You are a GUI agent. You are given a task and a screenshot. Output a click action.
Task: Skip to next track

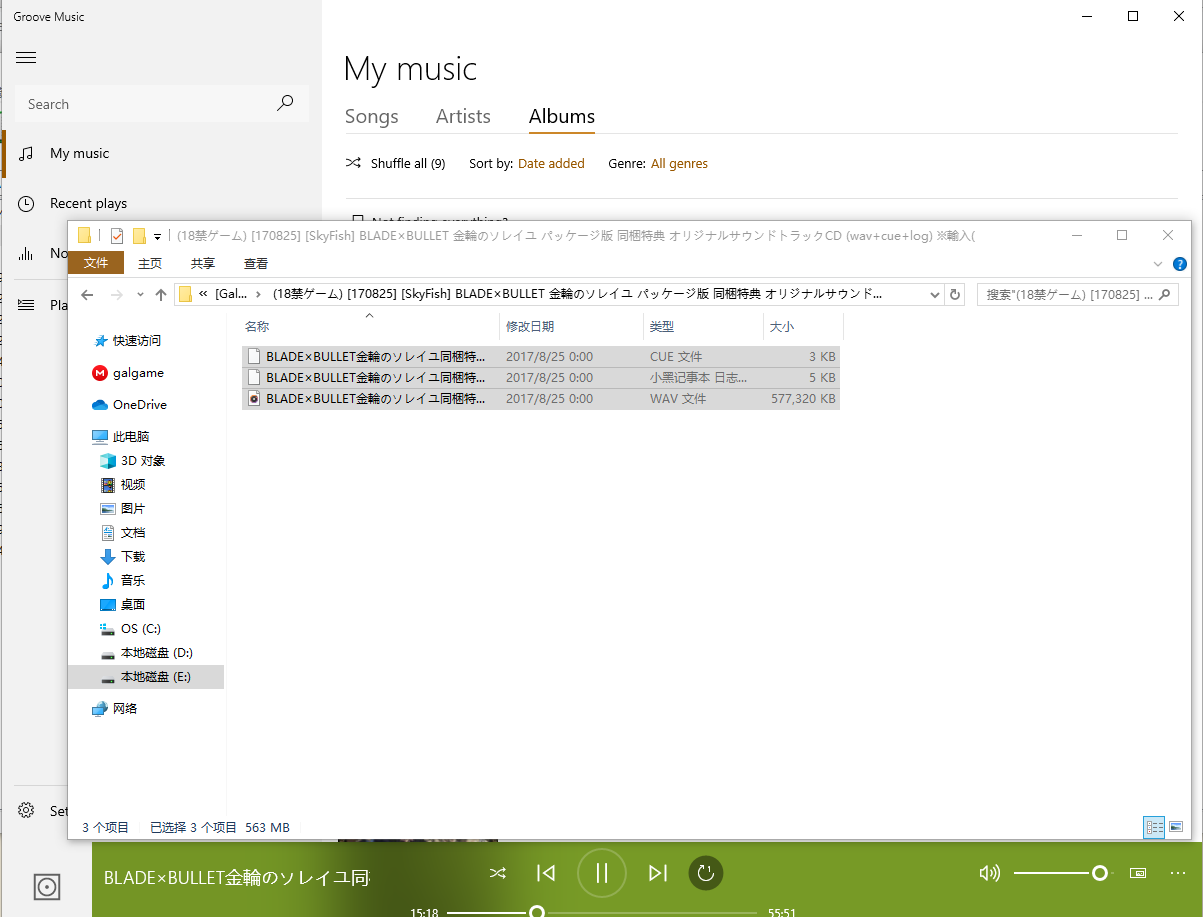[657, 873]
